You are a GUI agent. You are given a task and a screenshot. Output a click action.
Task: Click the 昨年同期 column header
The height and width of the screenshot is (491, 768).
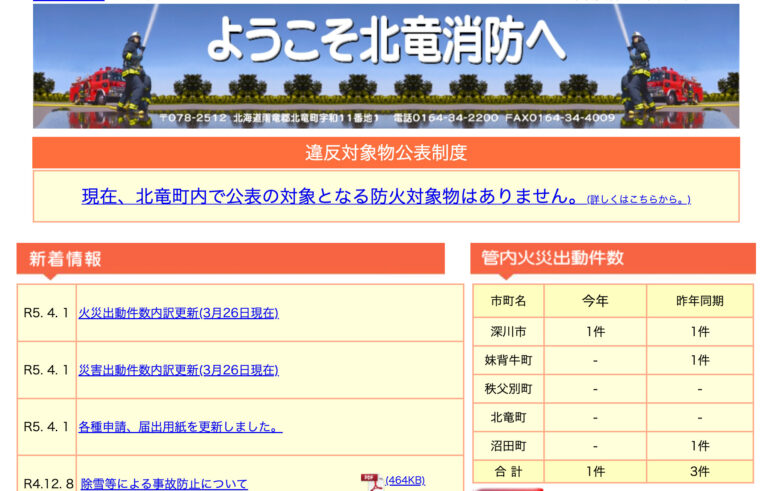coord(699,301)
